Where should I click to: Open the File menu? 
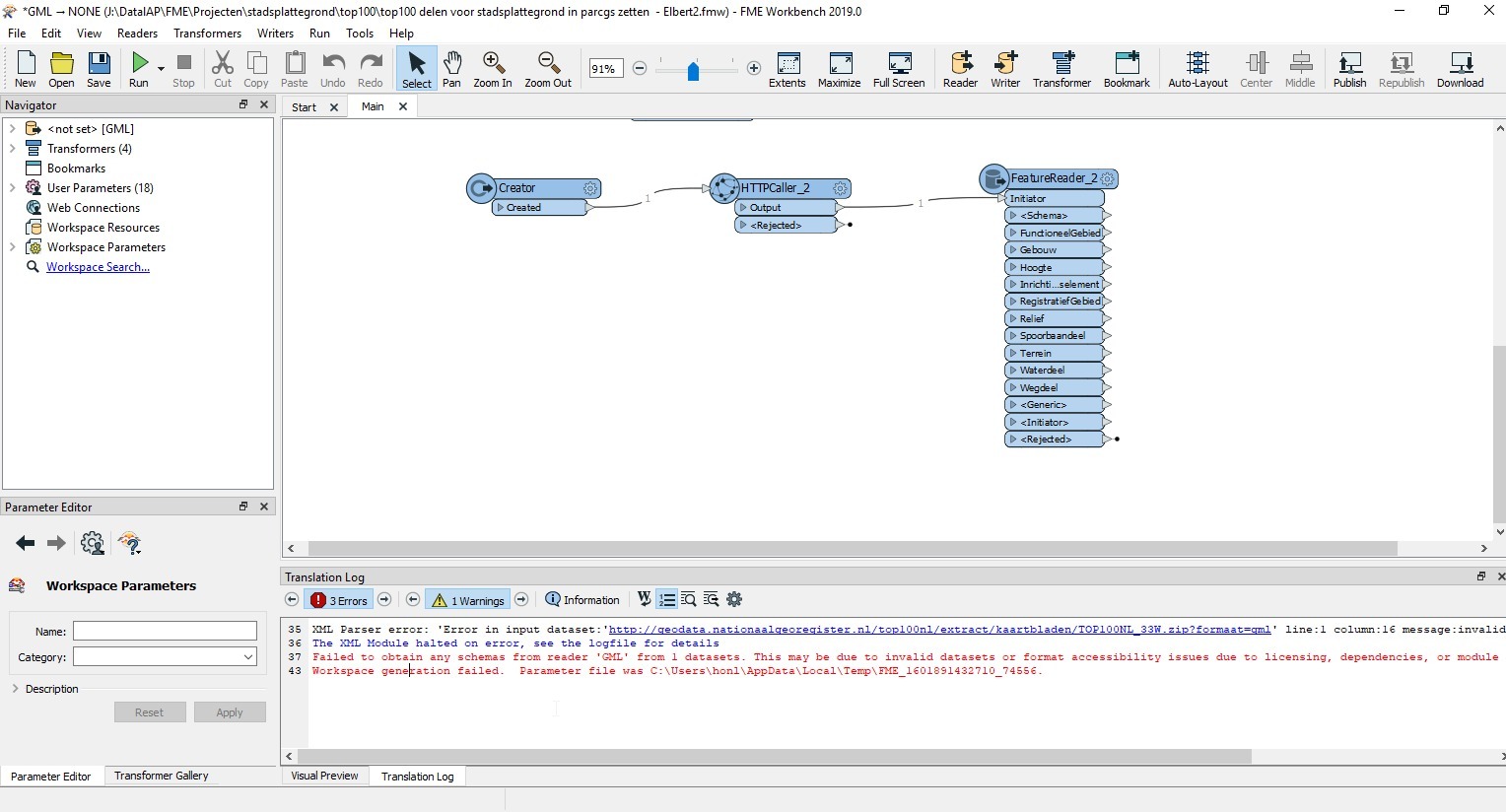pyautogui.click(x=17, y=33)
